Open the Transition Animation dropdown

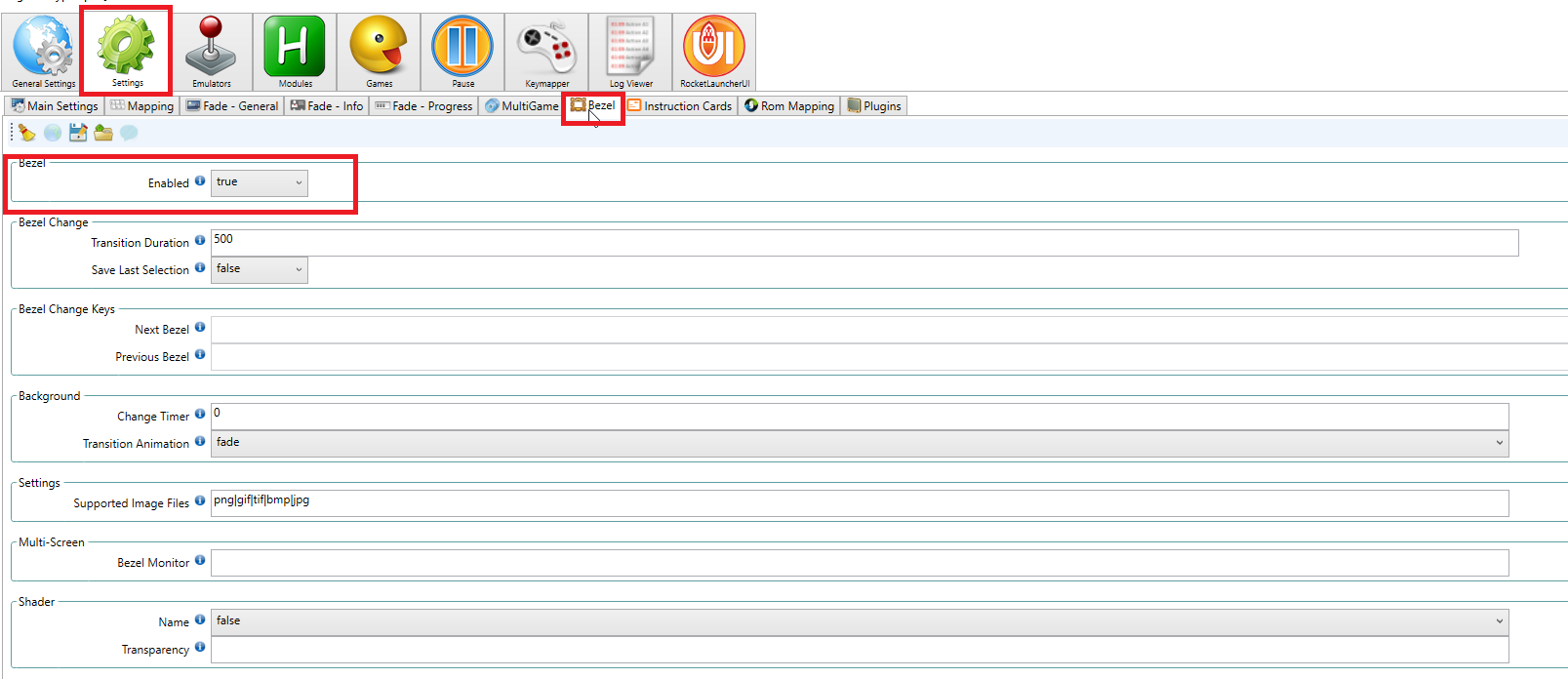click(859, 443)
